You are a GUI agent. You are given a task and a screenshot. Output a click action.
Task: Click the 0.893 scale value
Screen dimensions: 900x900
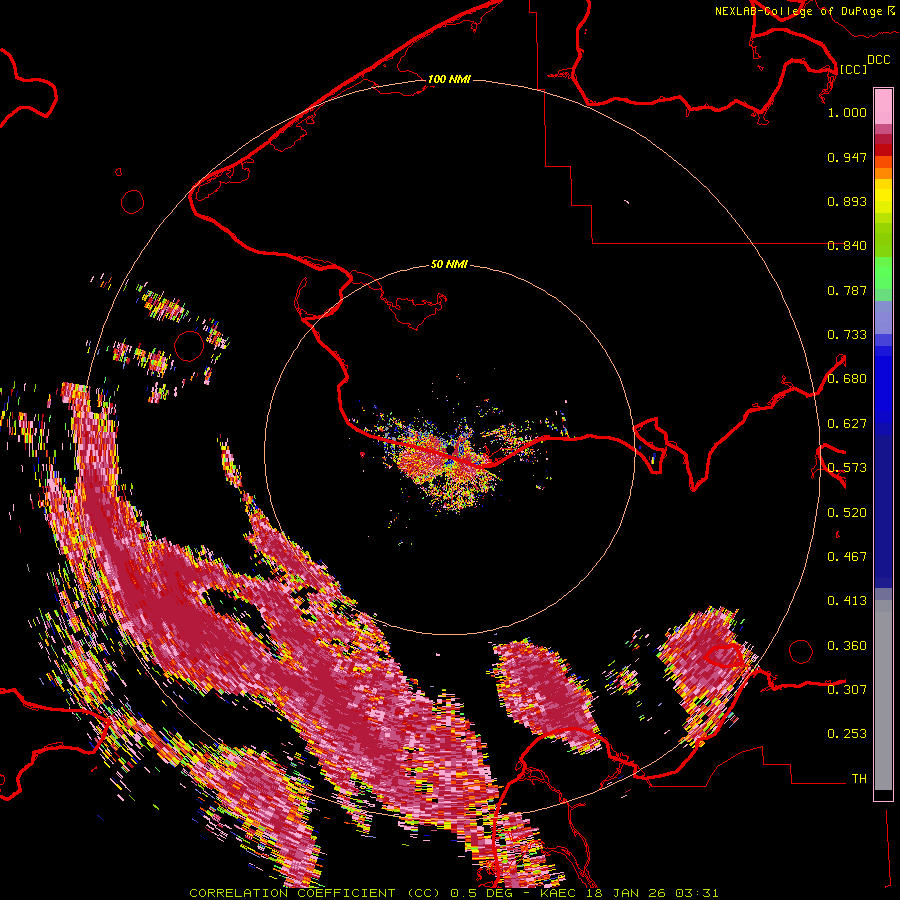[x=847, y=201]
